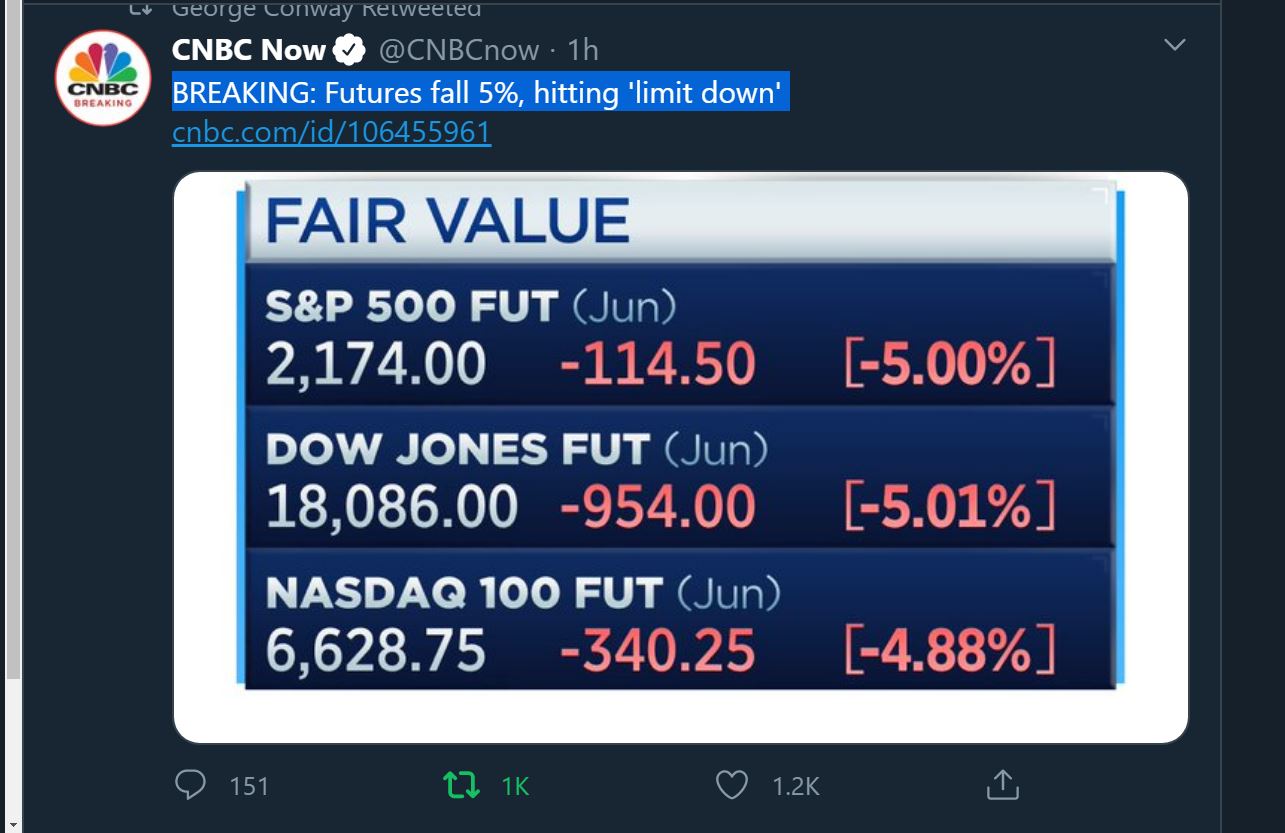Open the share tweet icon
1285x833 pixels.
(1002, 785)
